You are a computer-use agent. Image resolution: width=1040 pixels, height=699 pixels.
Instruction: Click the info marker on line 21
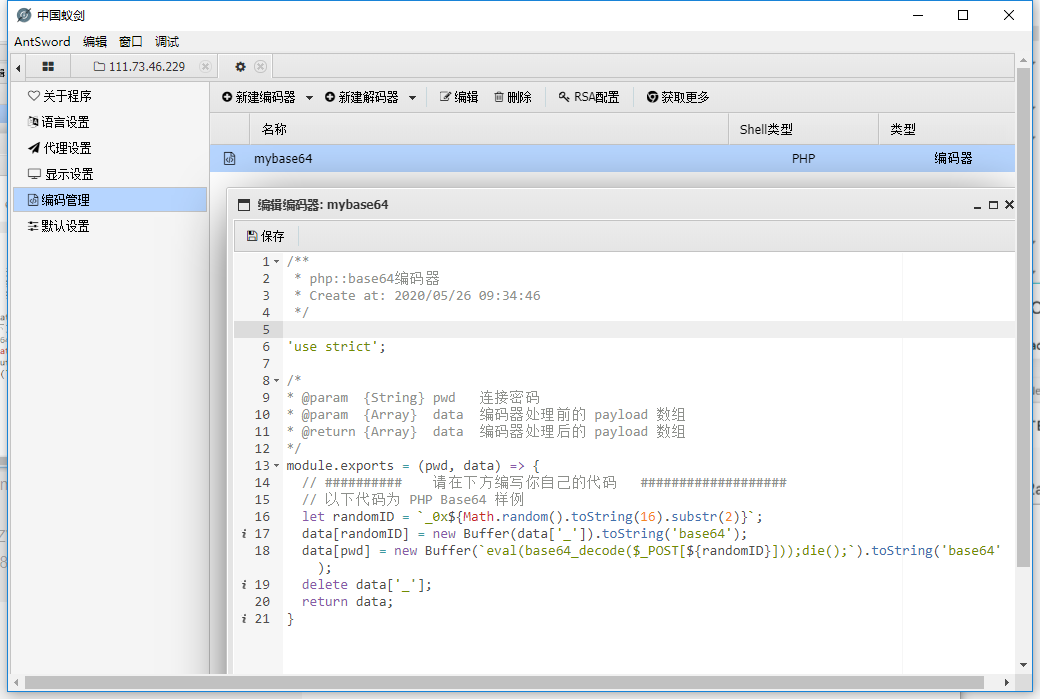[x=243, y=618]
